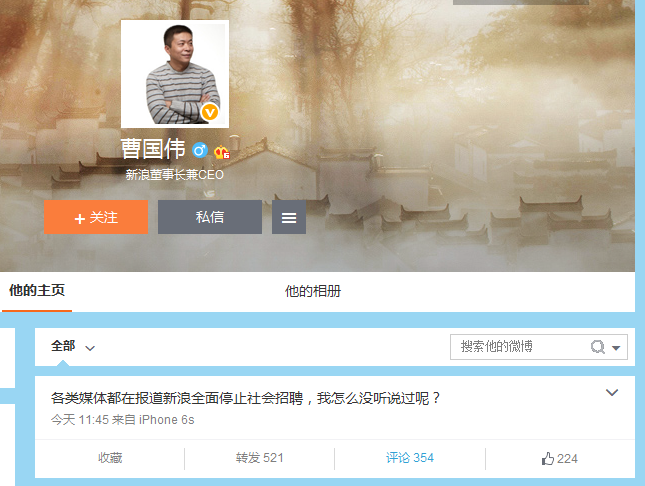Expand the post options chevron
This screenshot has width=645, height=486.
tap(613, 393)
